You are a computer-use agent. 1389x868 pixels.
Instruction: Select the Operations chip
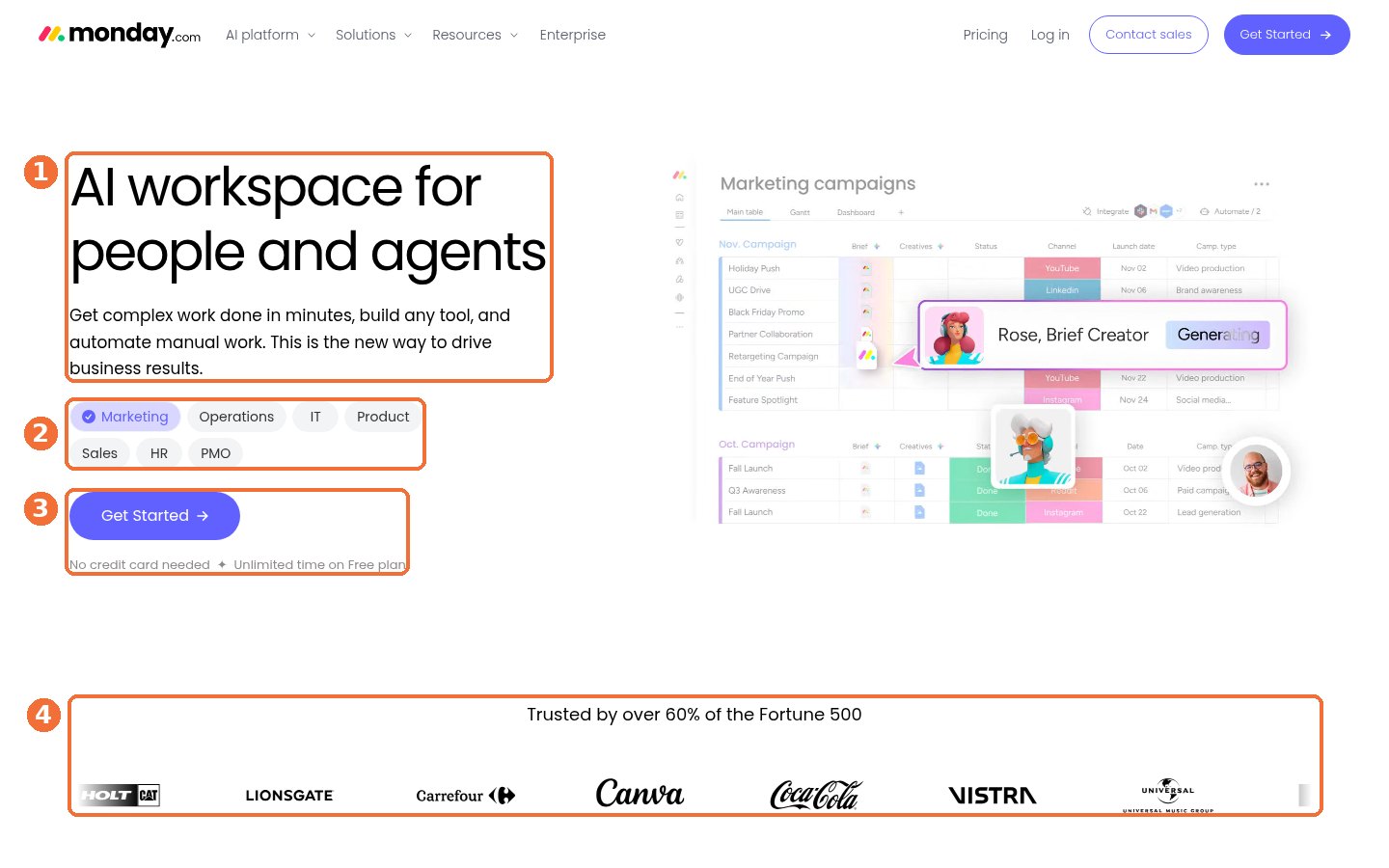236,417
